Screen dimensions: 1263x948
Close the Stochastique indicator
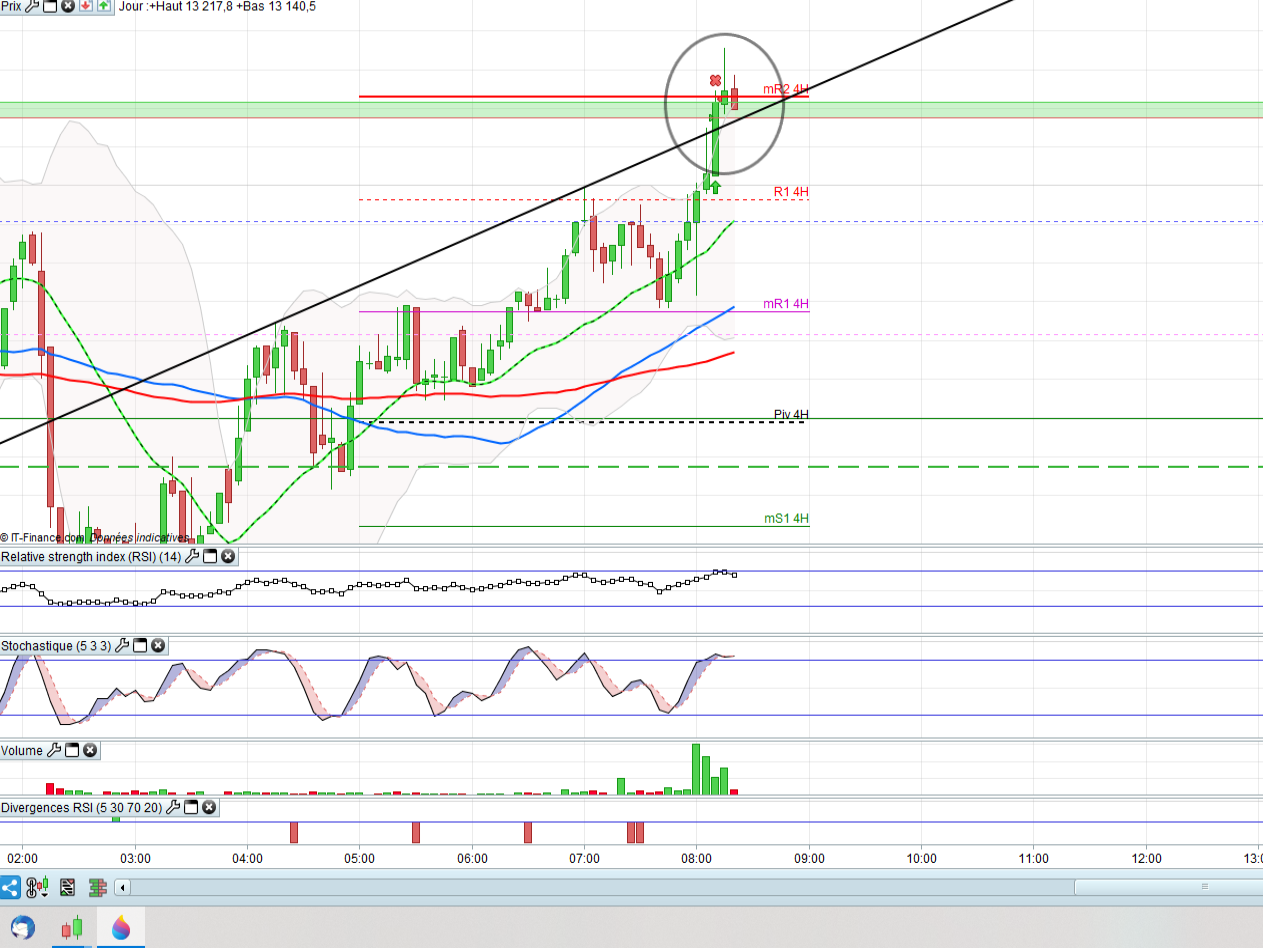coord(158,645)
